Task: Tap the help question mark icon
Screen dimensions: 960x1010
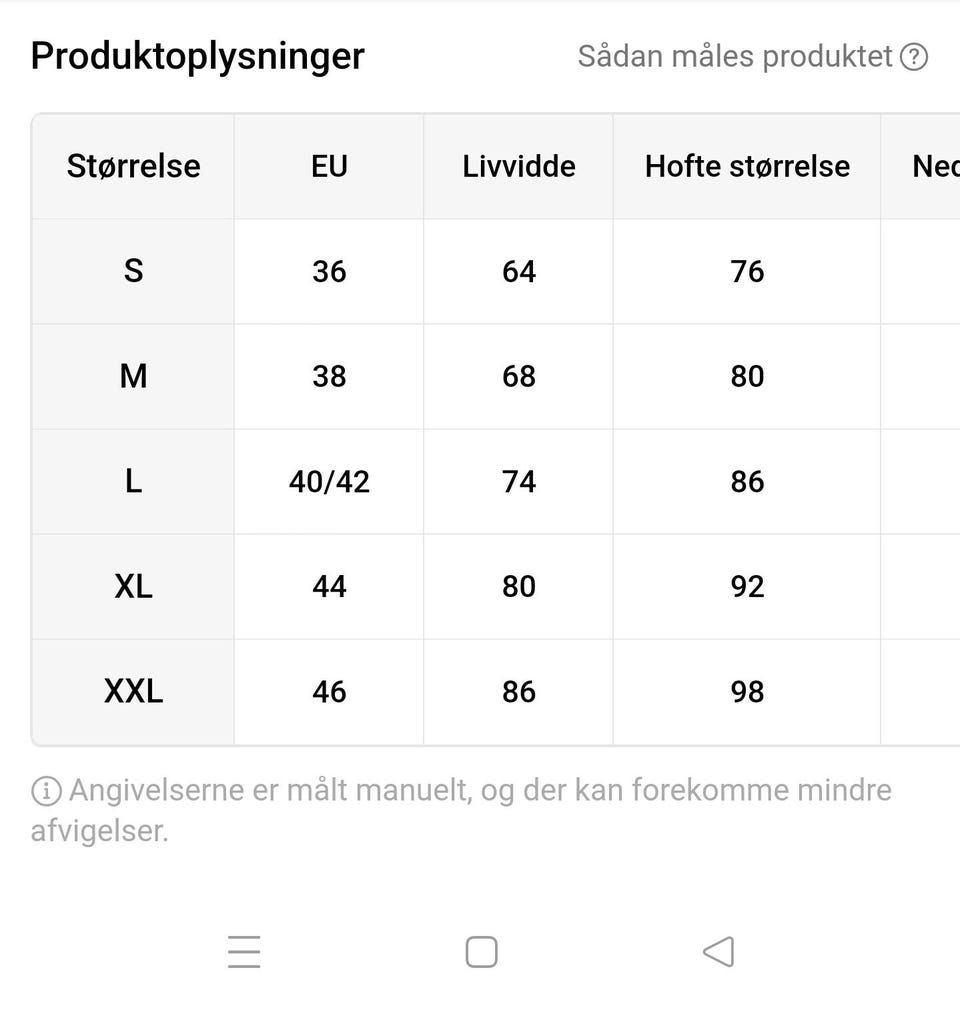Action: pos(914,57)
